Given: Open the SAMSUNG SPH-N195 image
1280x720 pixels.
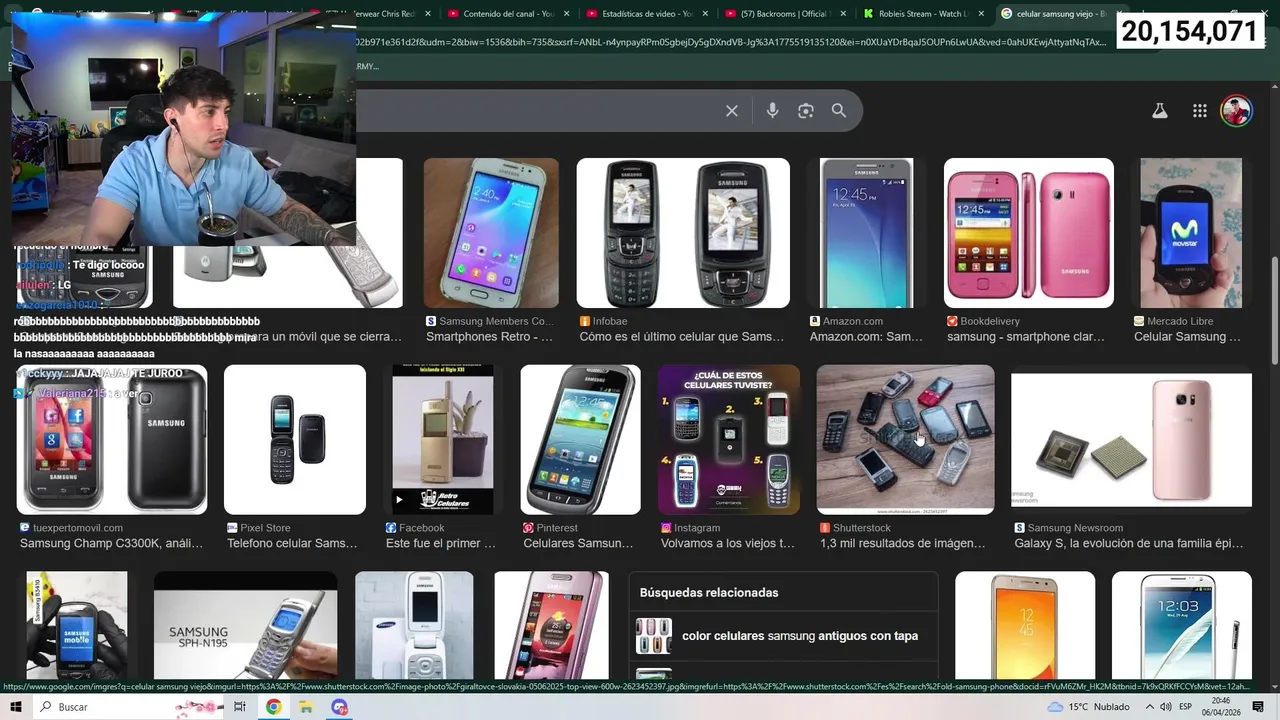Looking at the screenshot, I should pos(246,626).
